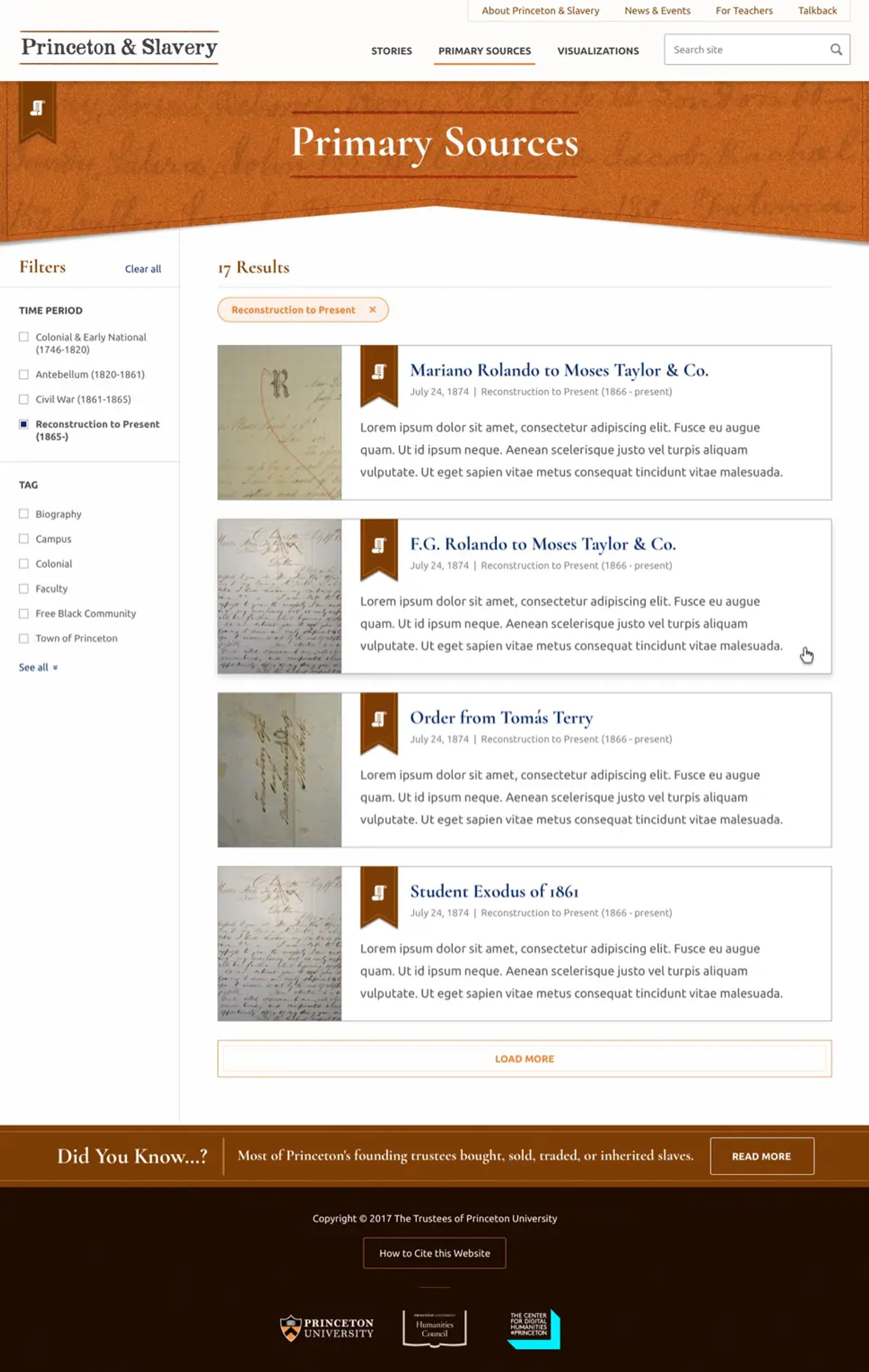Click the Did You Know...? heading
This screenshot has width=869, height=1372.
point(132,1156)
